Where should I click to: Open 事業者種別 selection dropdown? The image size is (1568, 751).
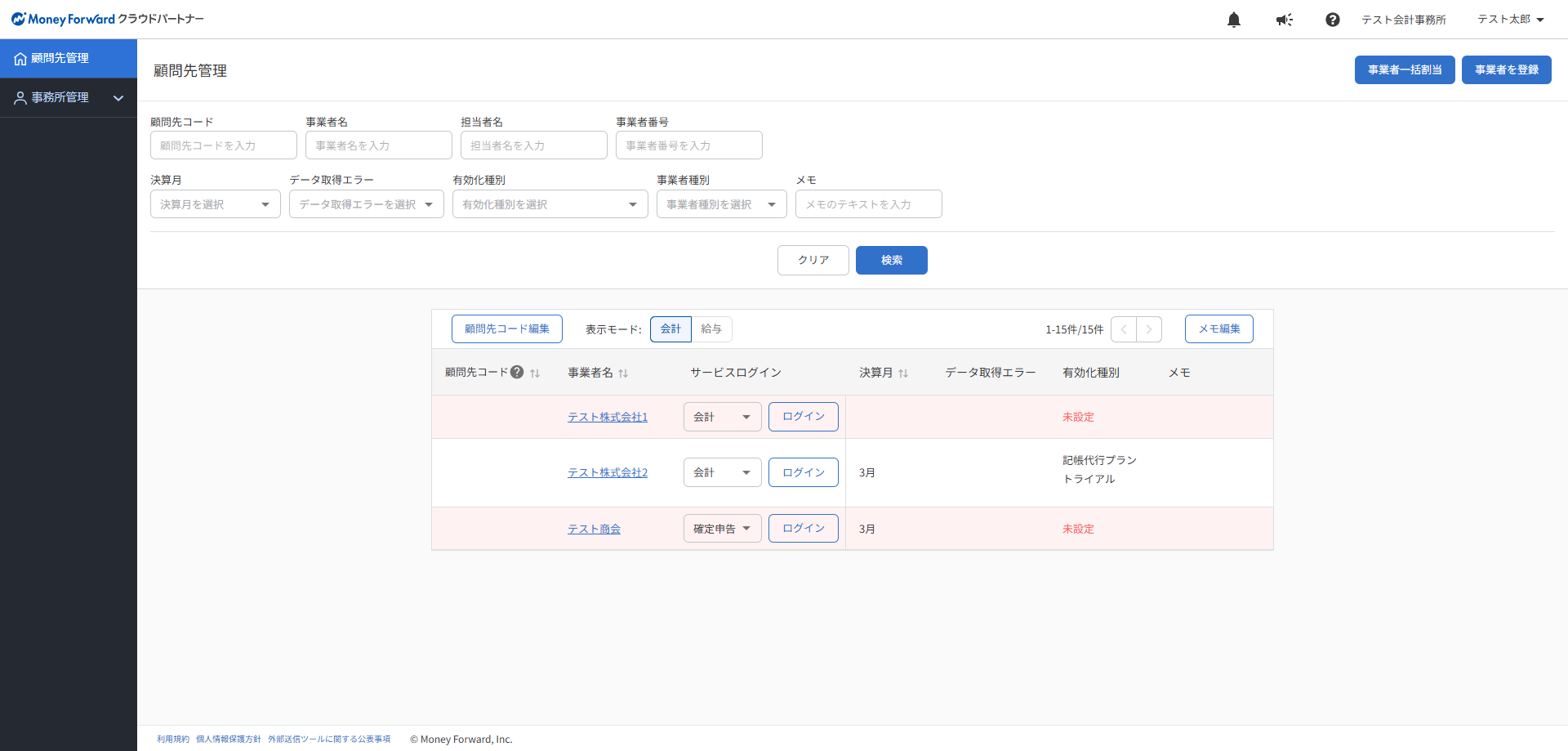click(722, 204)
